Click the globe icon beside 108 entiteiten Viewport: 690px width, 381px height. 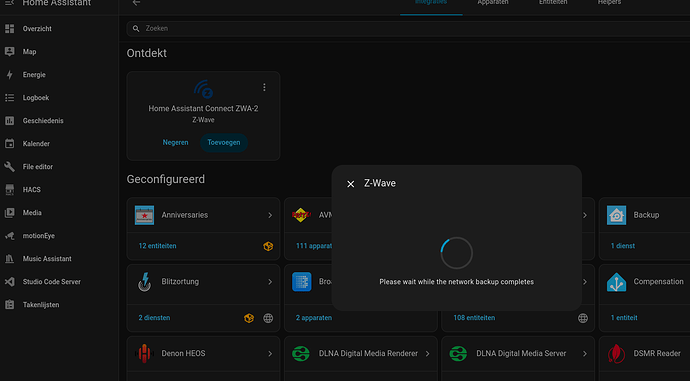pyautogui.click(x=583, y=318)
